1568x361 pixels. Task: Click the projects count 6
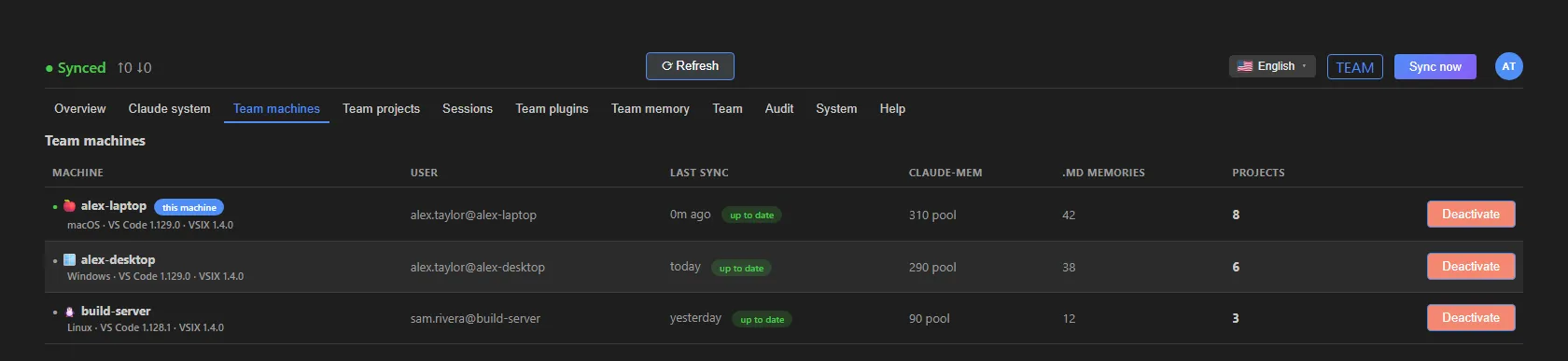pos(1236,267)
